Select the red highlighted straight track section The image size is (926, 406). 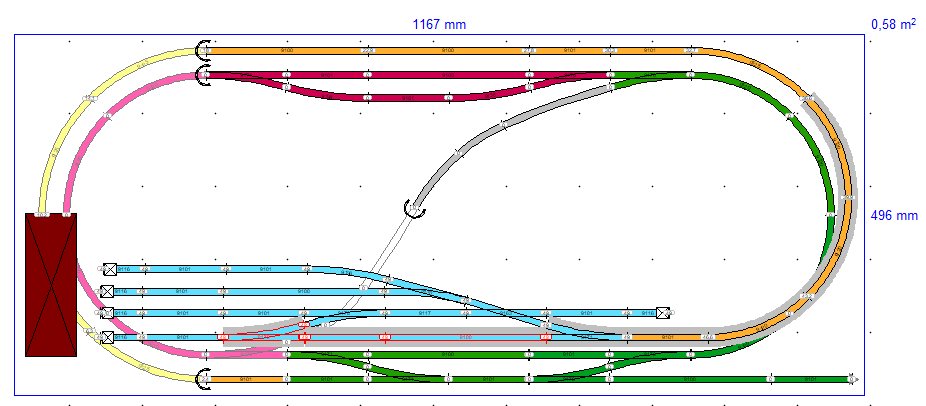pyautogui.click(x=420, y=337)
